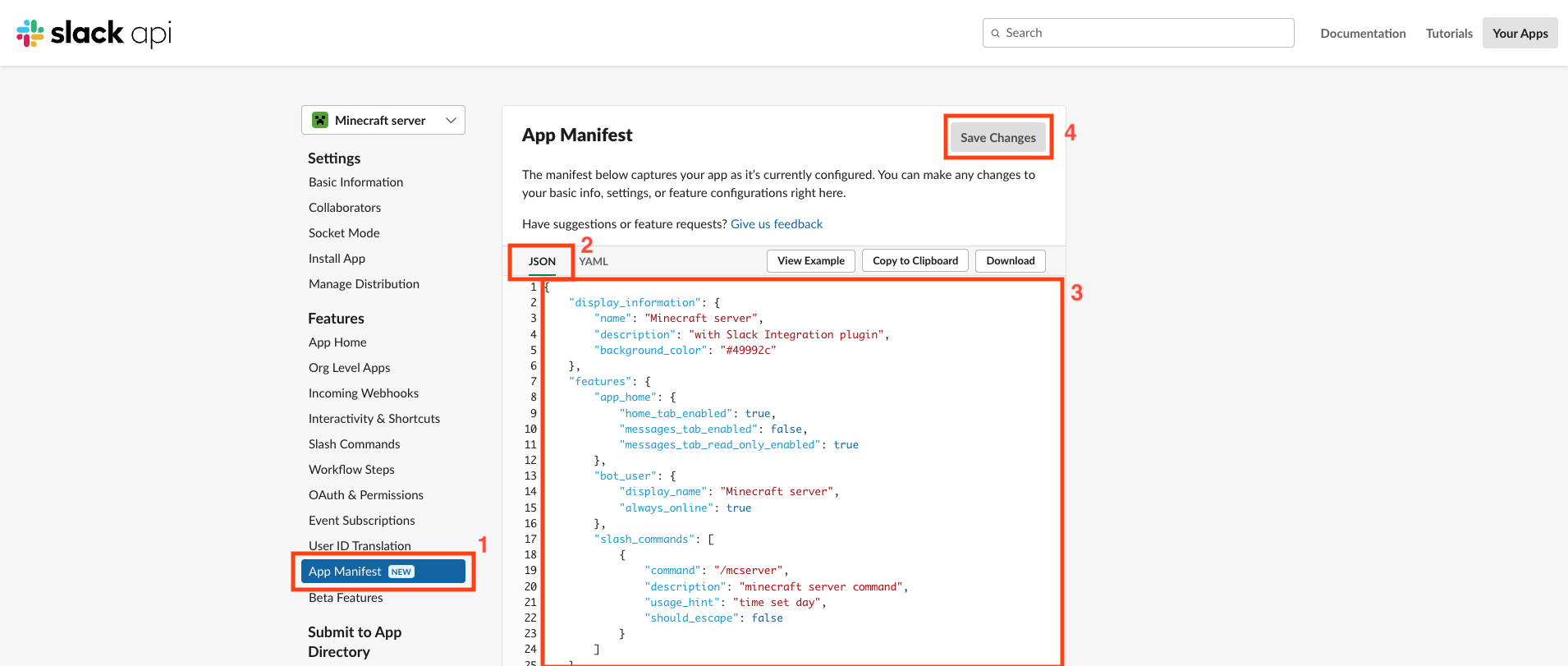Click the "slash_commands" key on line 17
Image resolution: width=1568 pixels, height=666 pixels.
644,540
